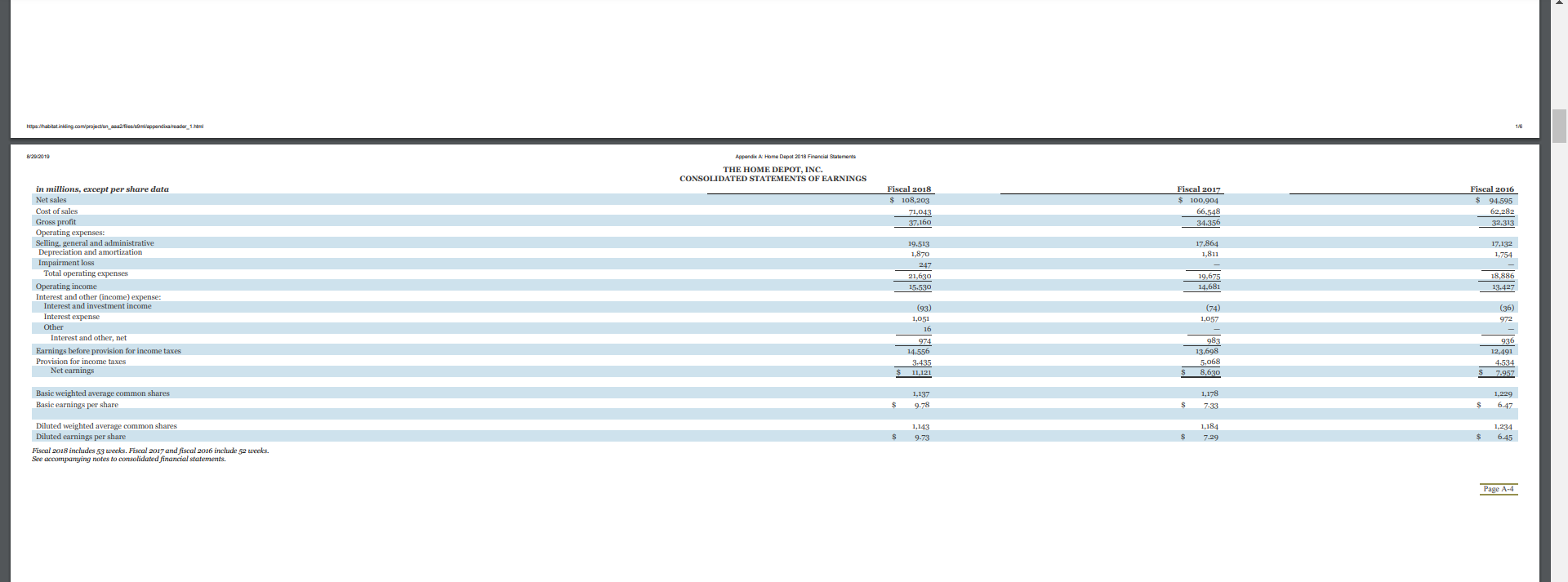This screenshot has height=582, width=1568.
Task: Click the habitat.inkling.com URL text
Action: pyautogui.click(x=115, y=127)
